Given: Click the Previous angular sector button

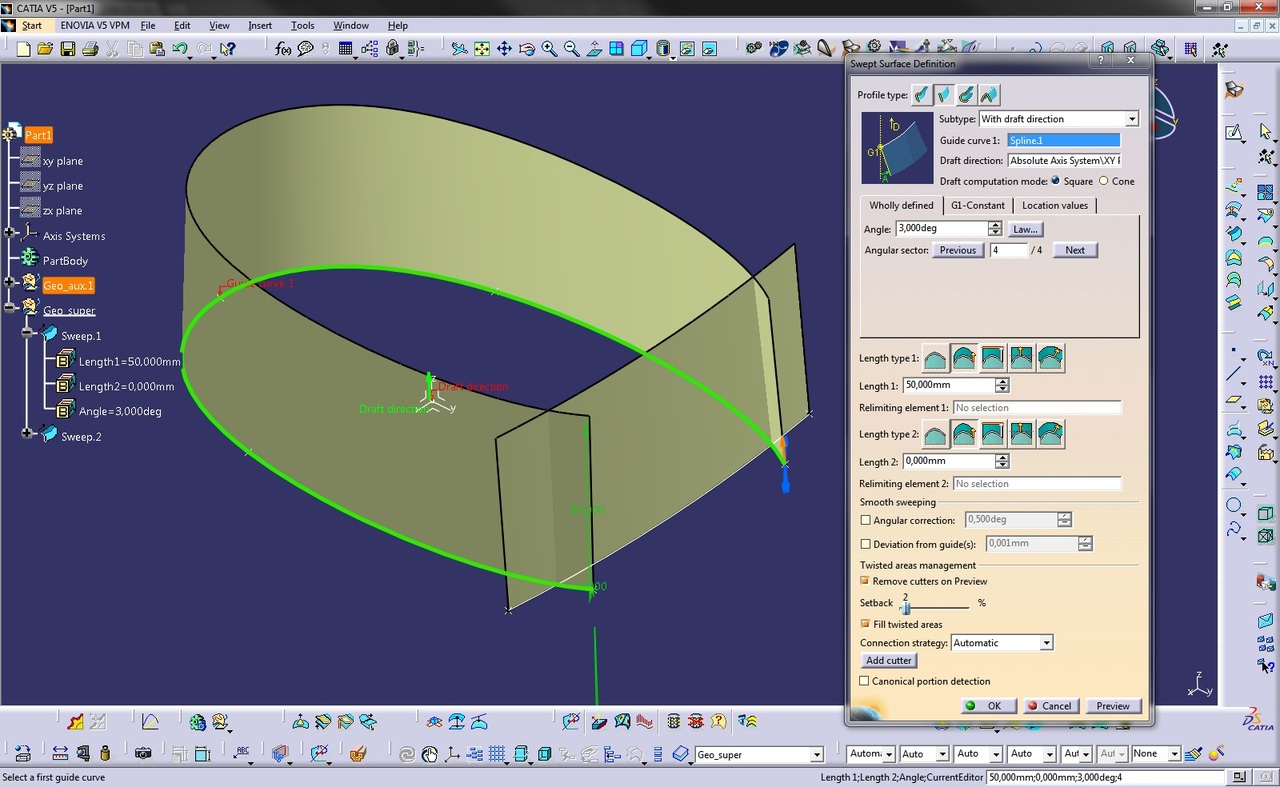Looking at the screenshot, I should click(x=958, y=250).
